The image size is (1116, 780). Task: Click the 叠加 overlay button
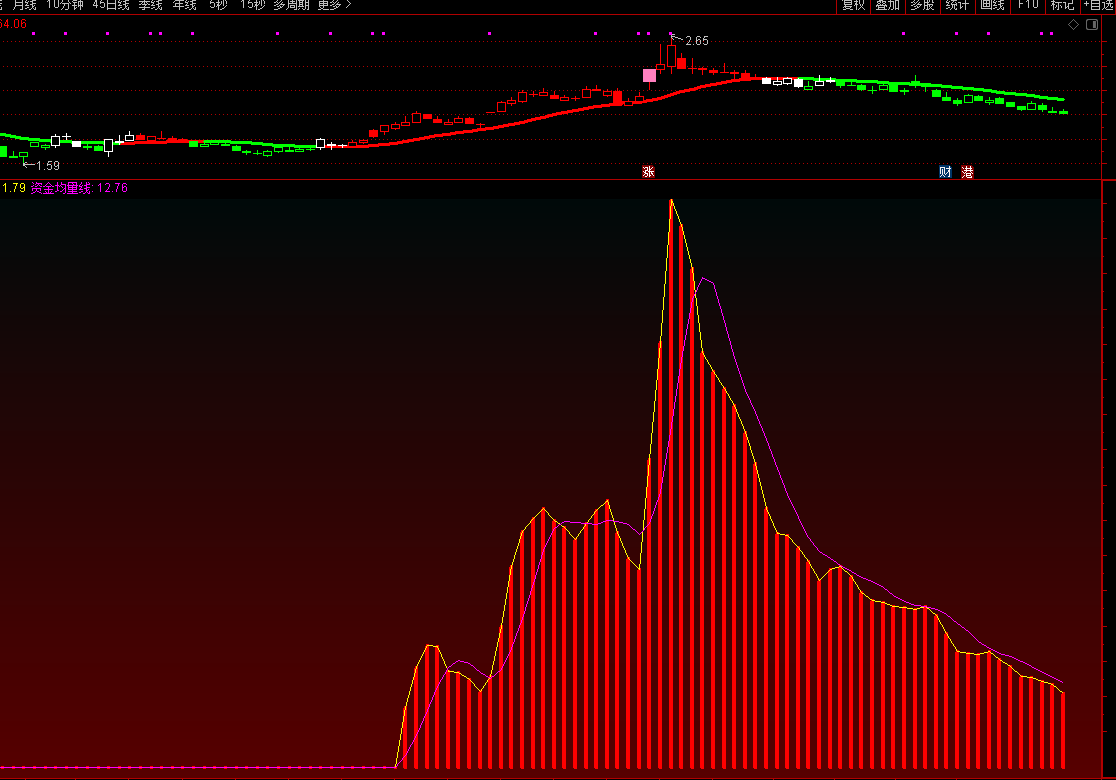(887, 5)
